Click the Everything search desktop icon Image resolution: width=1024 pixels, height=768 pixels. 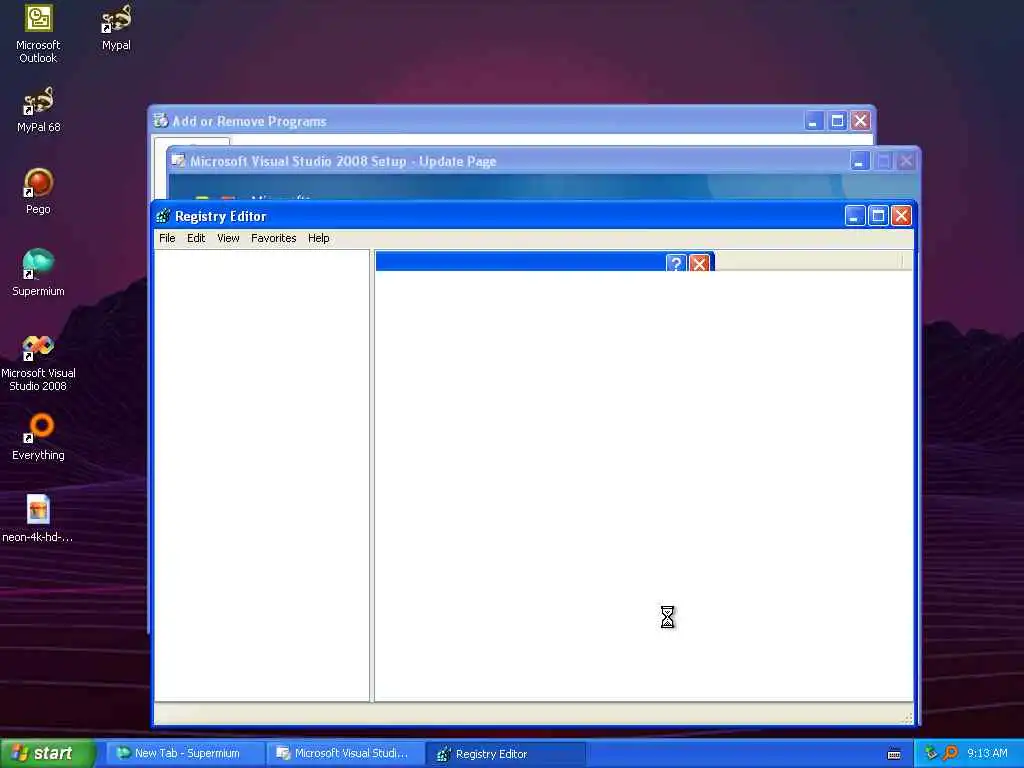tap(38, 436)
